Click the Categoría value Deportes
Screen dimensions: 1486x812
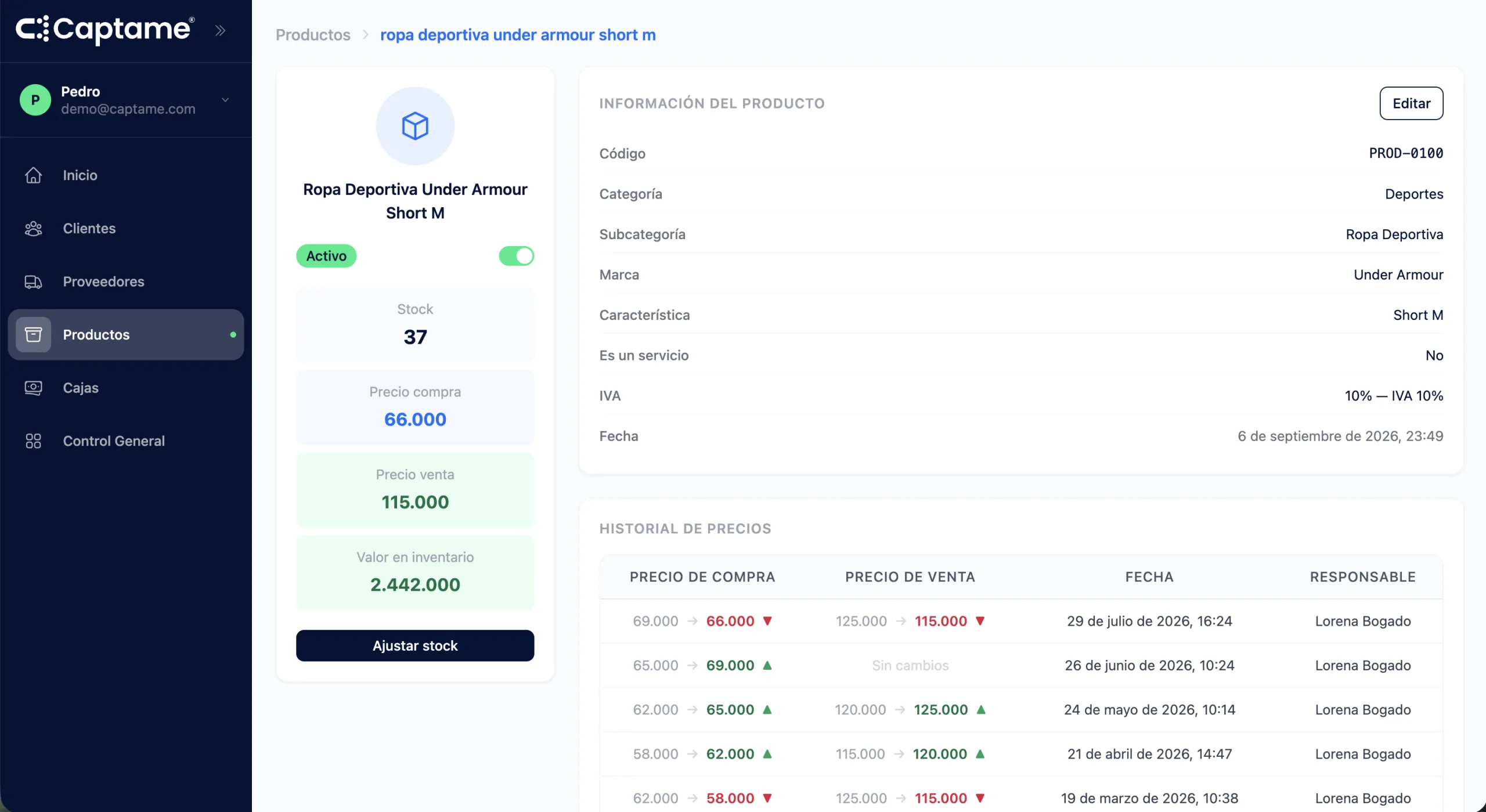click(x=1414, y=194)
